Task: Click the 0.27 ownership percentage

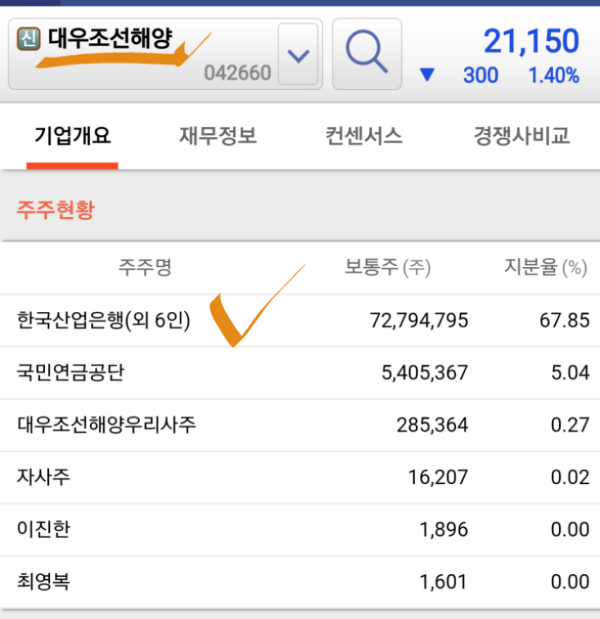Action: pyautogui.click(x=570, y=425)
